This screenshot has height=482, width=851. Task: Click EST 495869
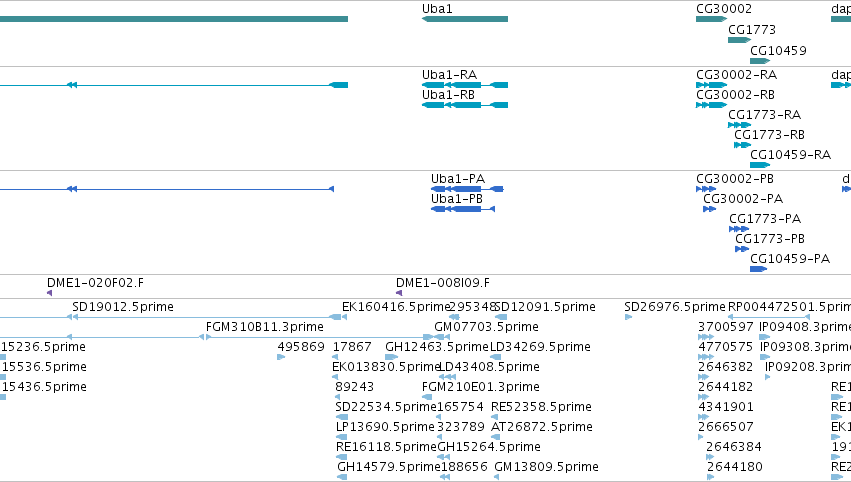point(301,347)
